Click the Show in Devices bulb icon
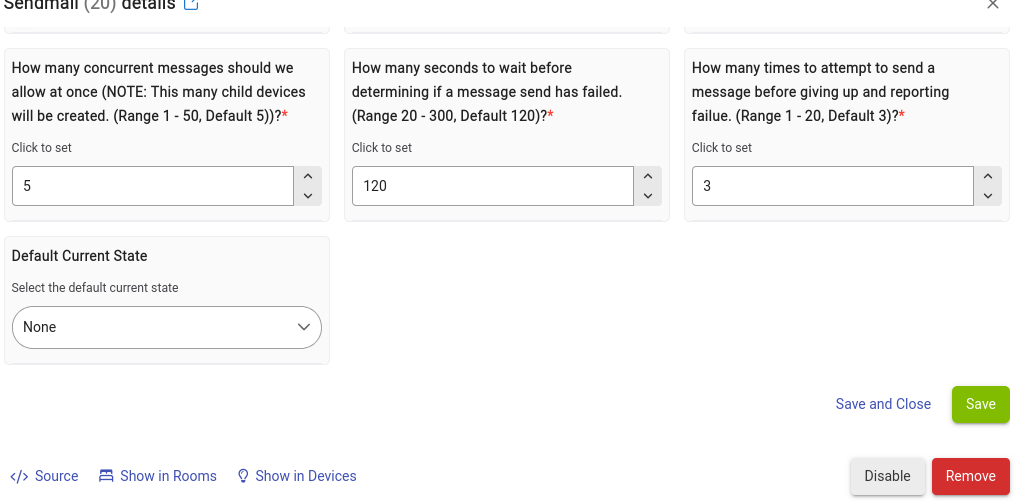The width and height of the screenshot is (1016, 502). pyautogui.click(x=243, y=476)
